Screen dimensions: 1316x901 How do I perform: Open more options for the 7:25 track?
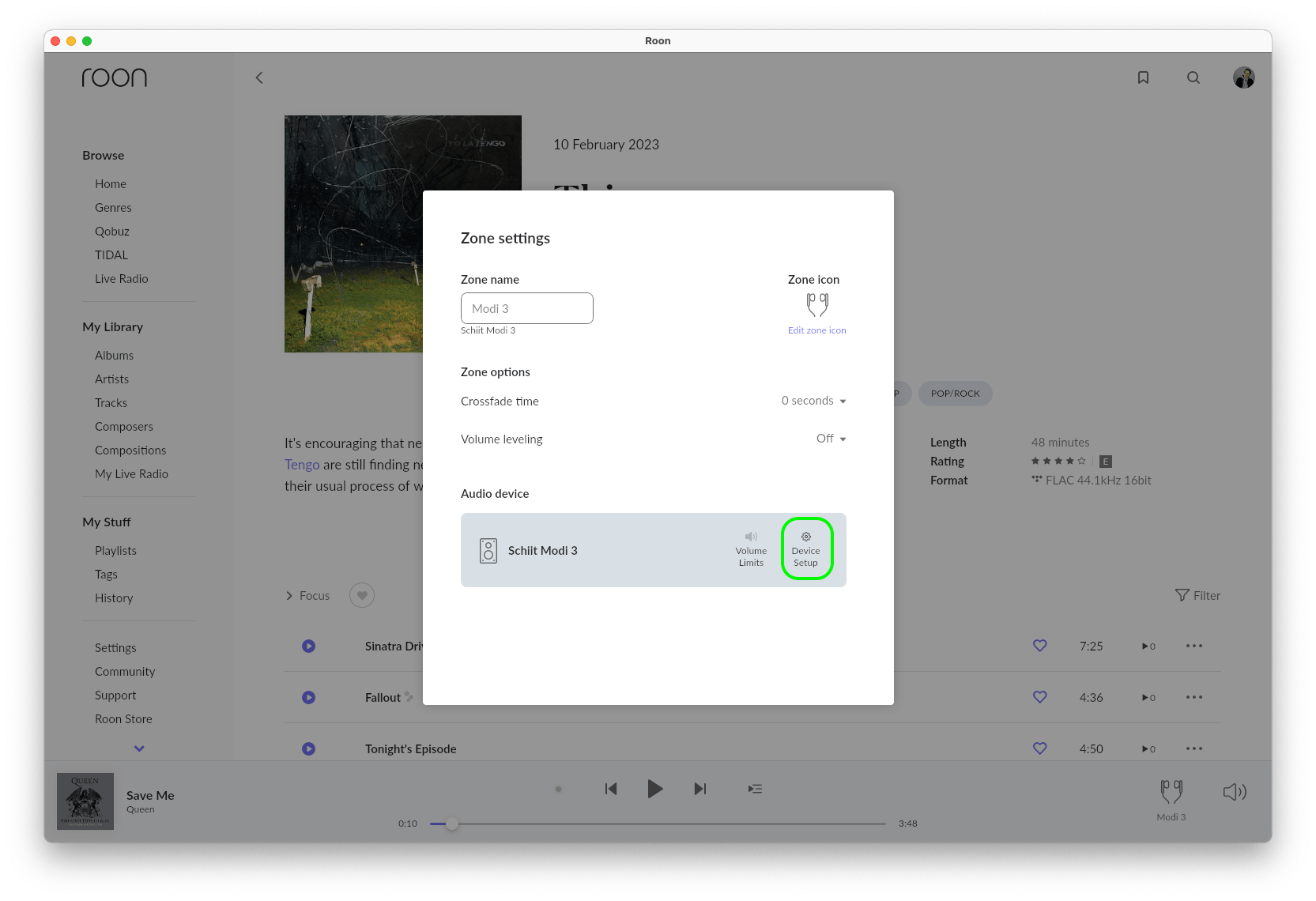point(1194,646)
